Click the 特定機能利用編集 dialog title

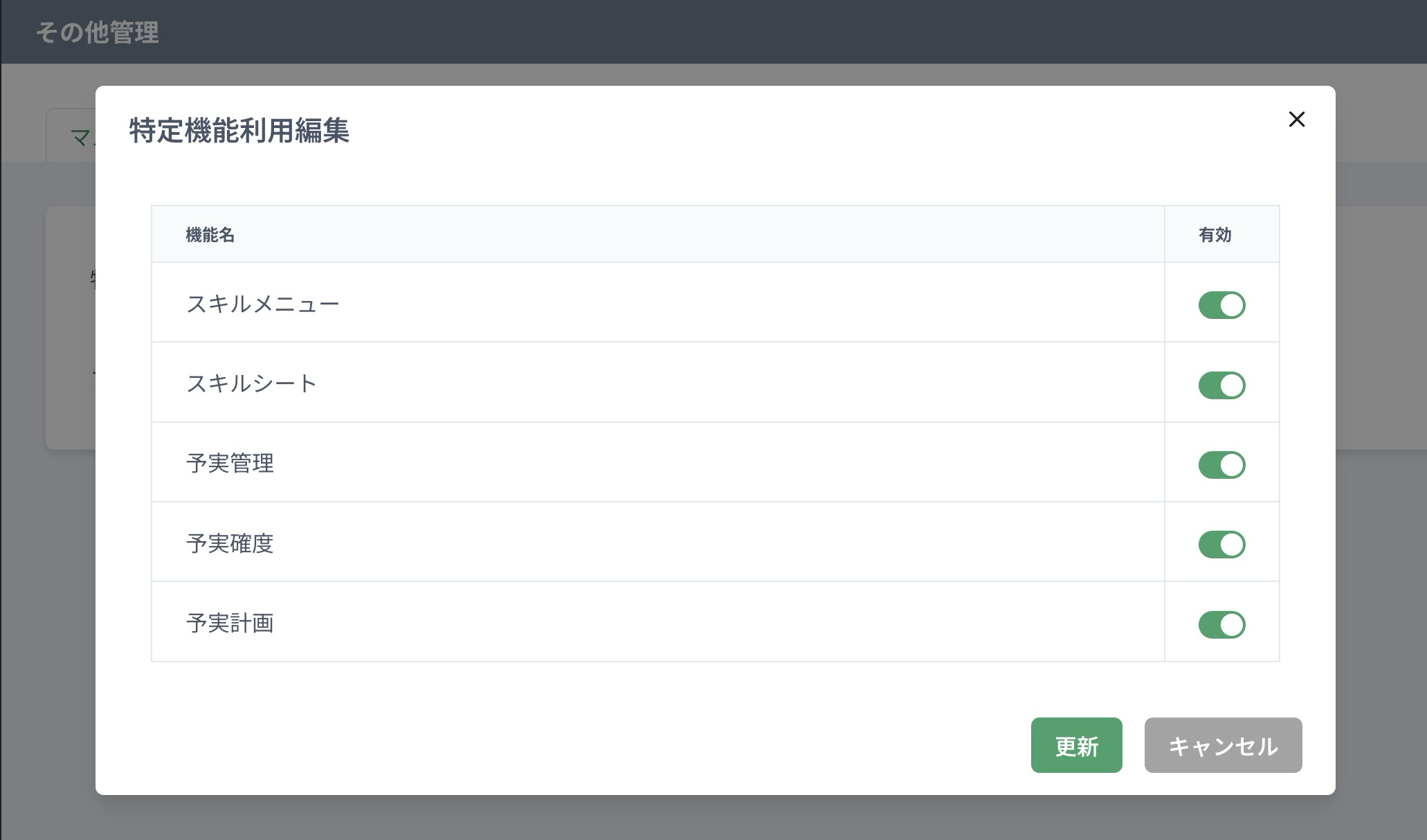coord(239,130)
